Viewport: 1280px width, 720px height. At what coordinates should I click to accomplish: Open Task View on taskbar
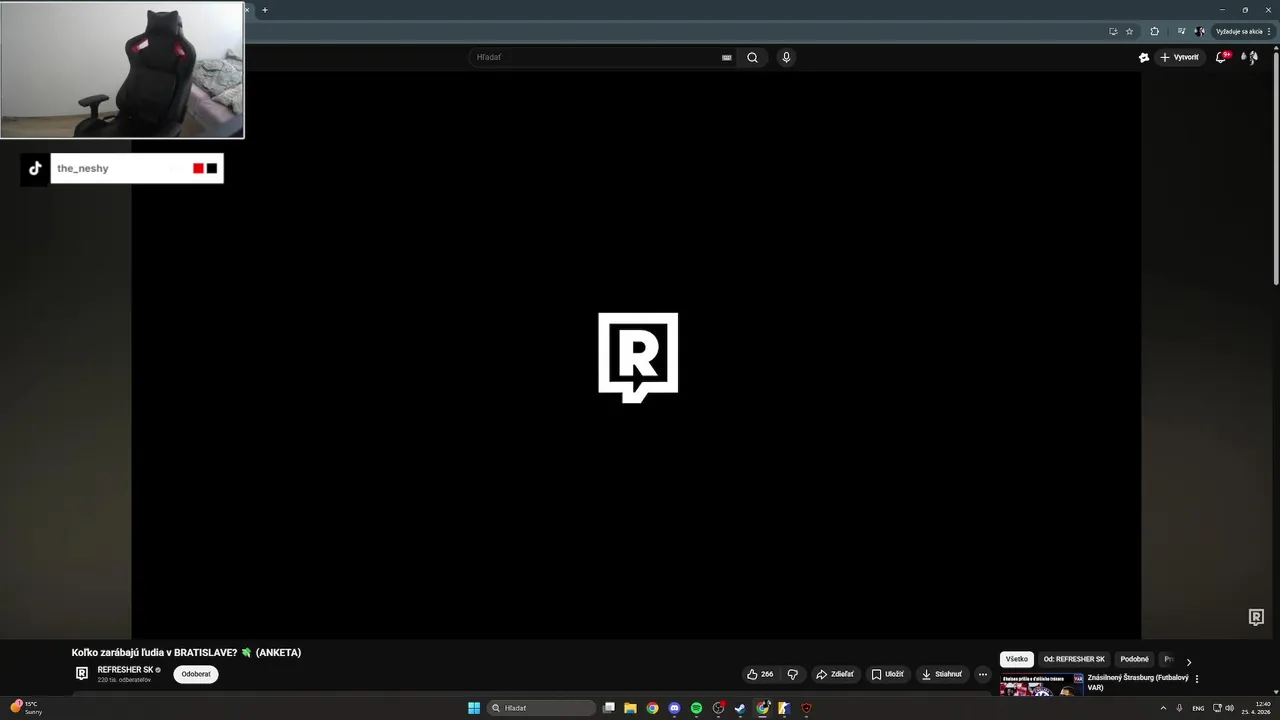[608, 708]
